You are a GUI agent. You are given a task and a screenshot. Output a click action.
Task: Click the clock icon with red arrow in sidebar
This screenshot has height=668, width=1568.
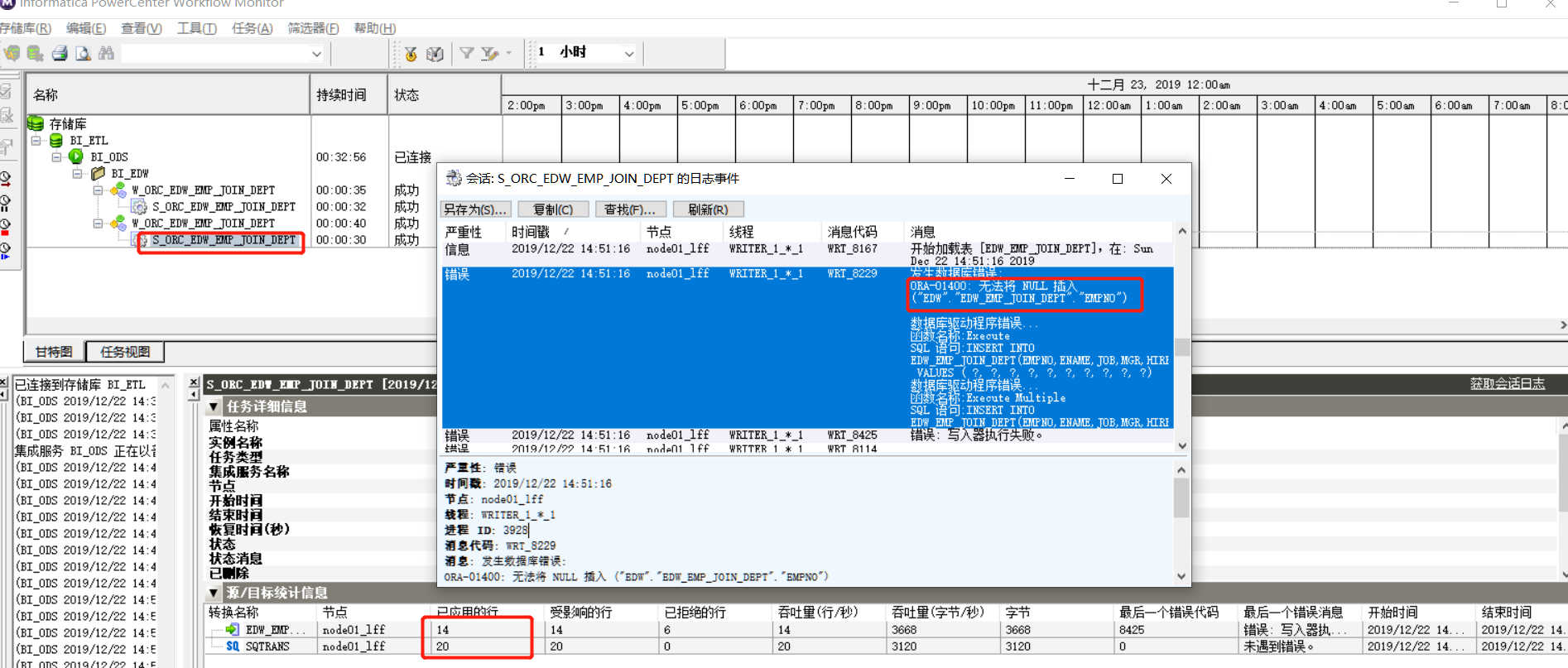pyautogui.click(x=6, y=178)
